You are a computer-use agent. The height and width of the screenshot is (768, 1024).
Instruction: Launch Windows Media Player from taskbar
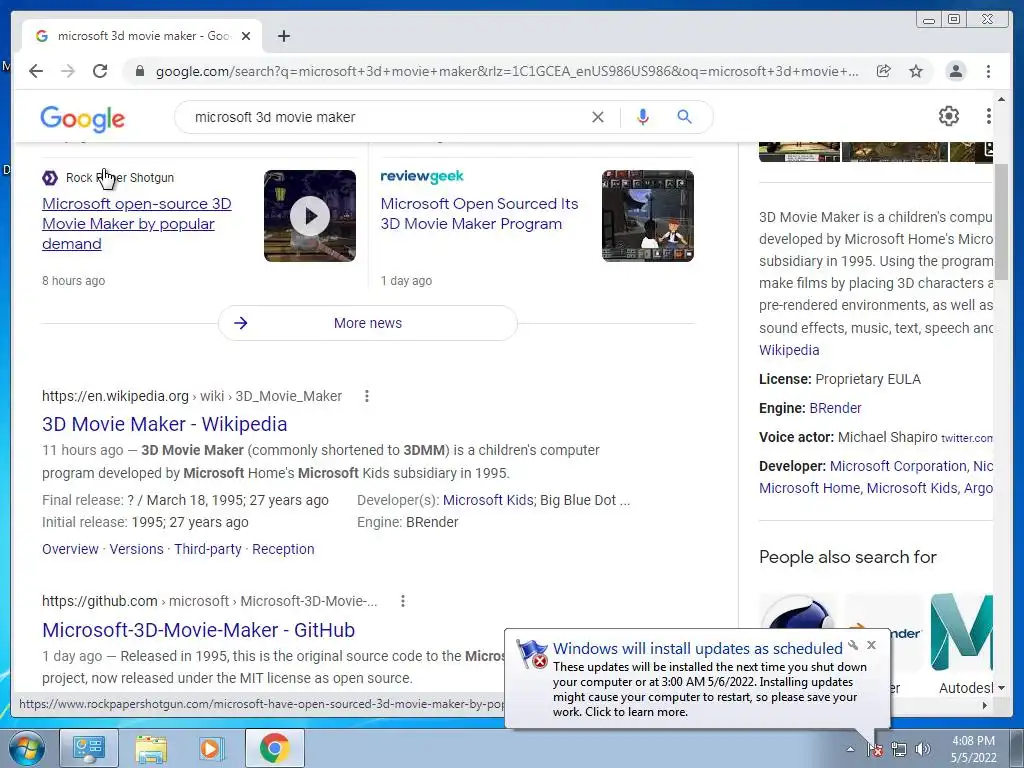(x=210, y=748)
